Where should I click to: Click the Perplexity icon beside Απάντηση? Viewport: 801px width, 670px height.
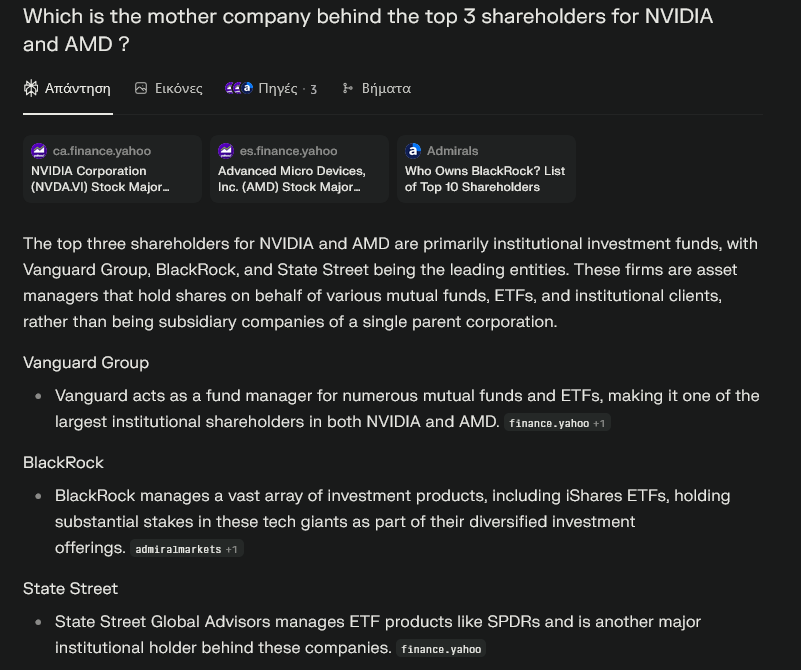(x=31, y=88)
